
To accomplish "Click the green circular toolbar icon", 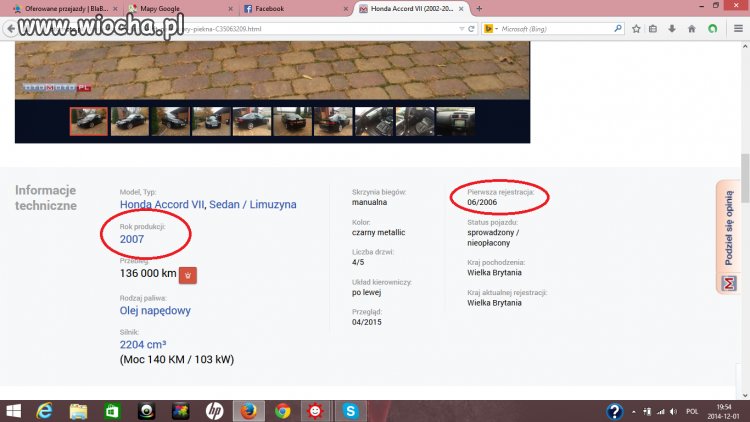I will tap(713, 29).
